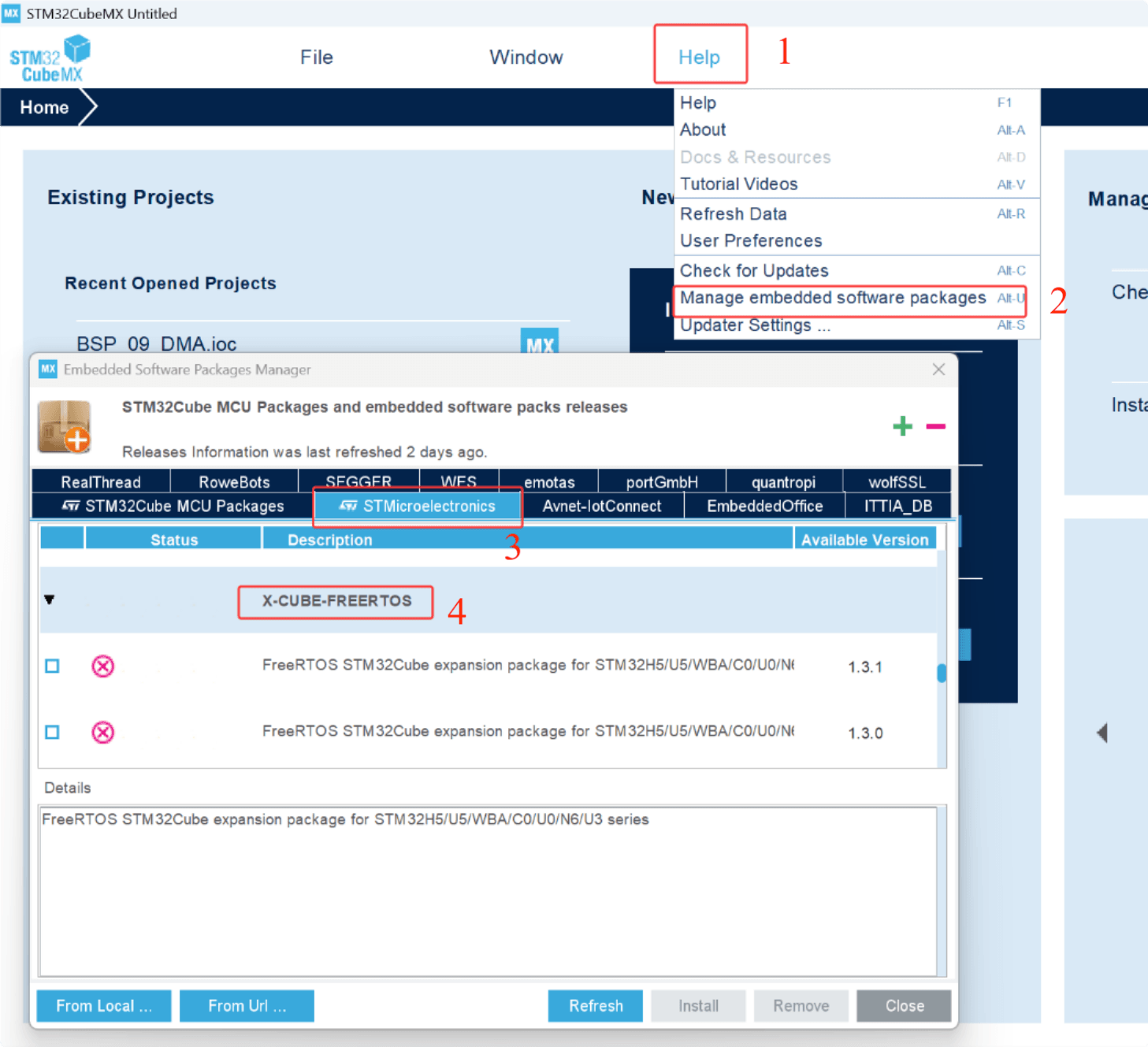The height and width of the screenshot is (1047, 1148).
Task: Open the ITTIA_DB tab
Action: point(898,506)
